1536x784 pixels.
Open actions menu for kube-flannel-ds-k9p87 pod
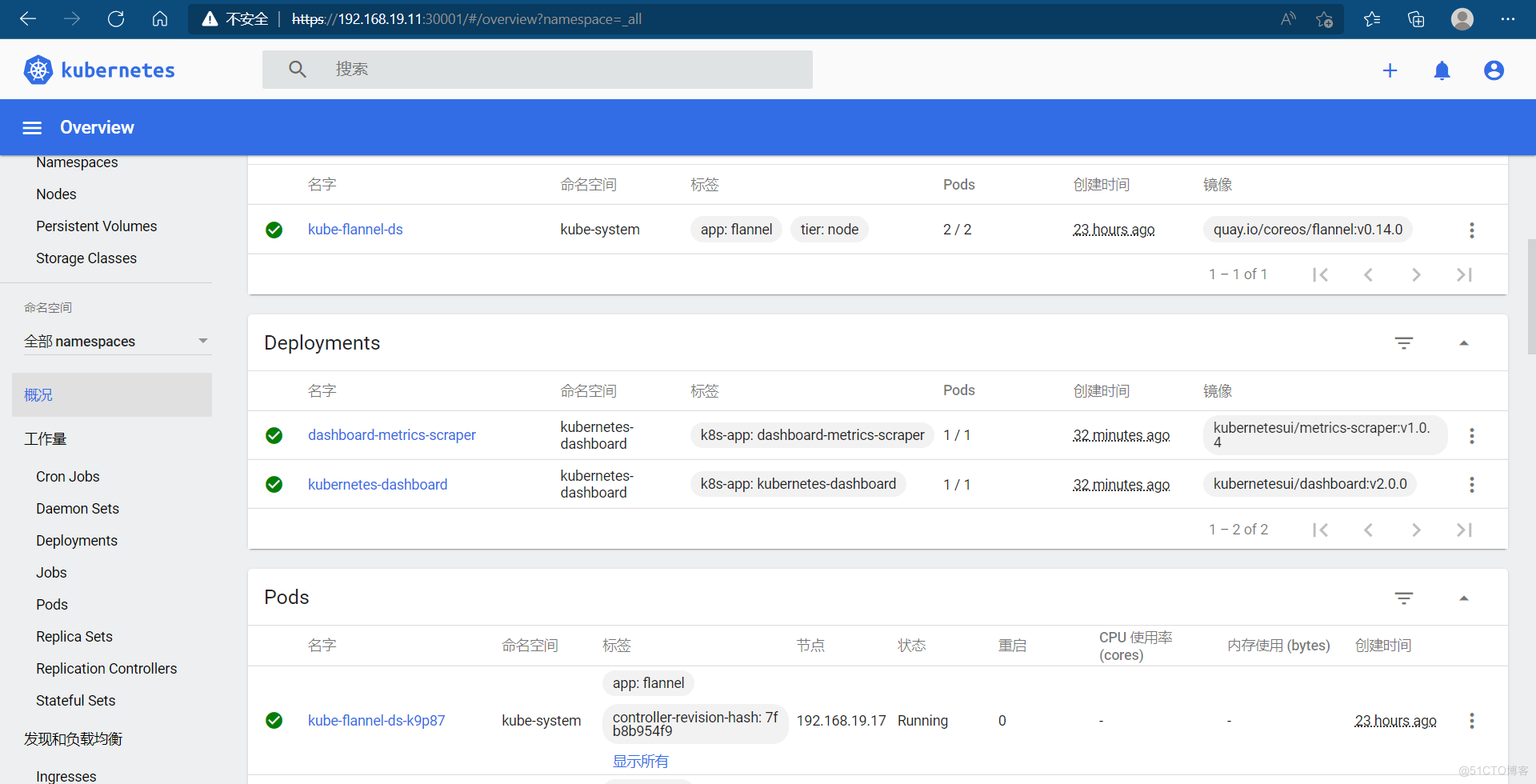(1471, 721)
